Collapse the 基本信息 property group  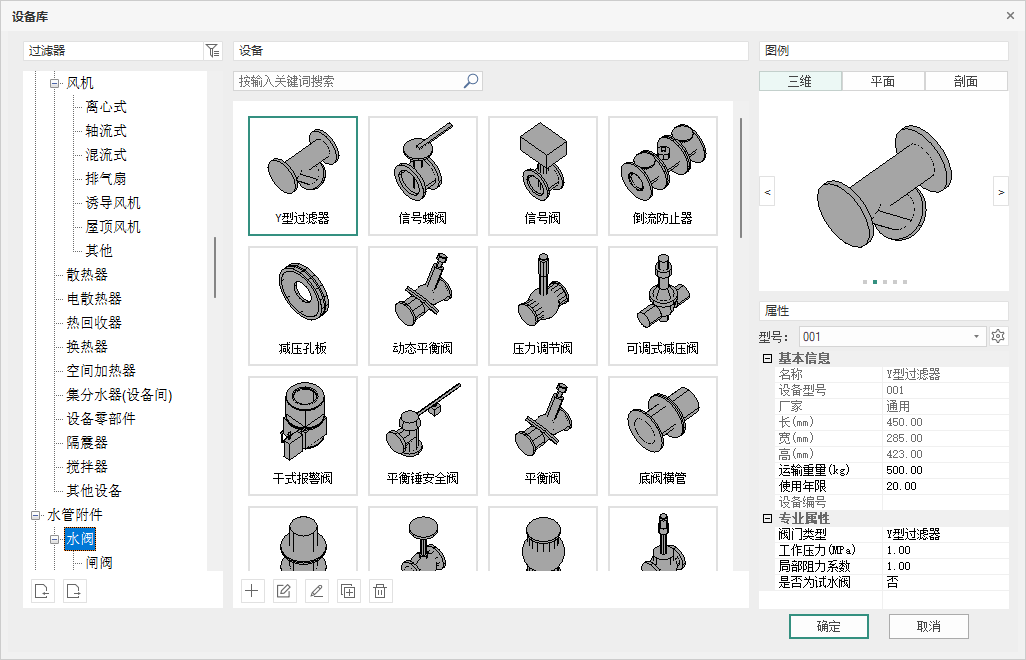(767, 359)
